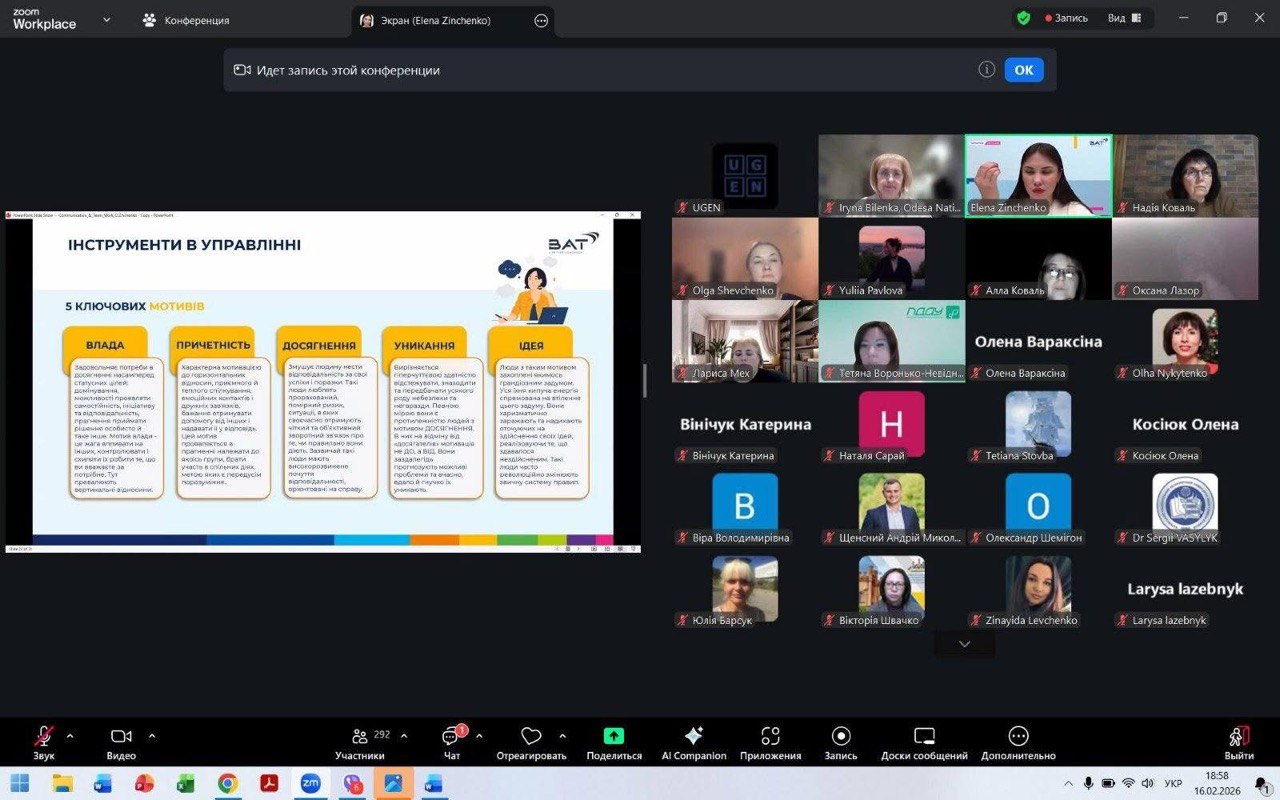Open the Приложения apps panel
1280x800 pixels.
(770, 741)
